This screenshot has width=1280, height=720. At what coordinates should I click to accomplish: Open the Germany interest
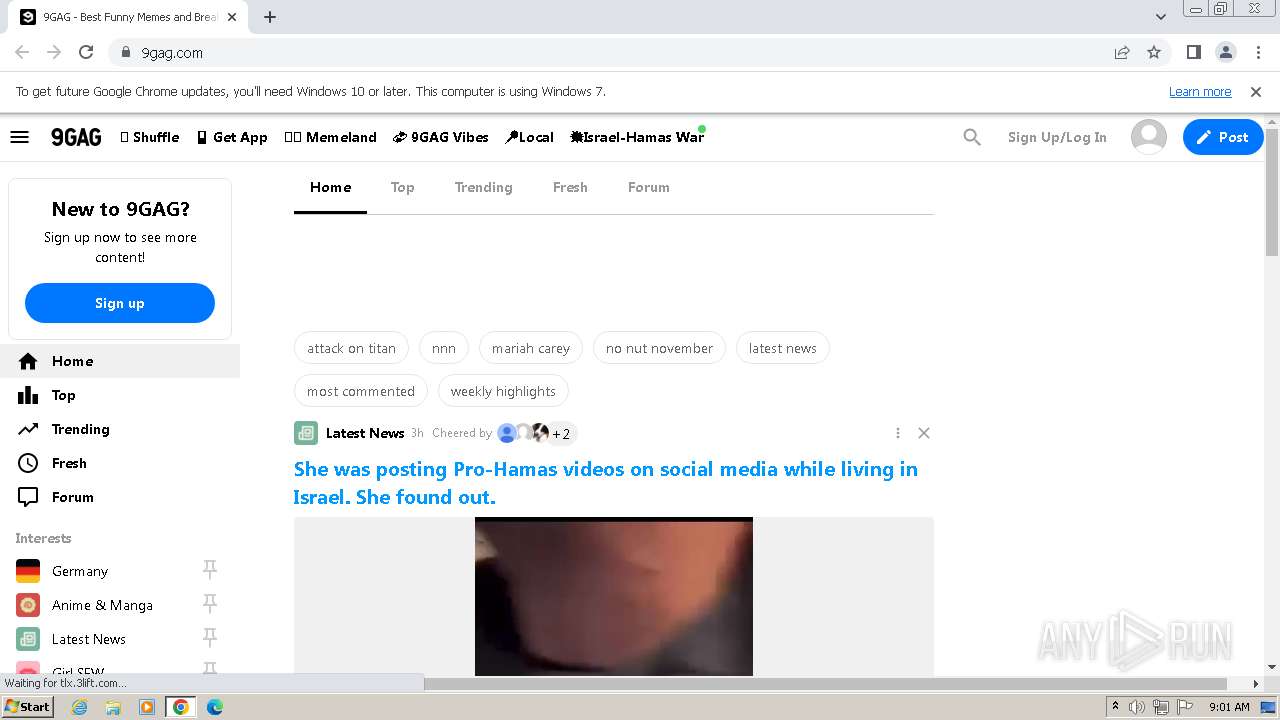click(x=80, y=571)
